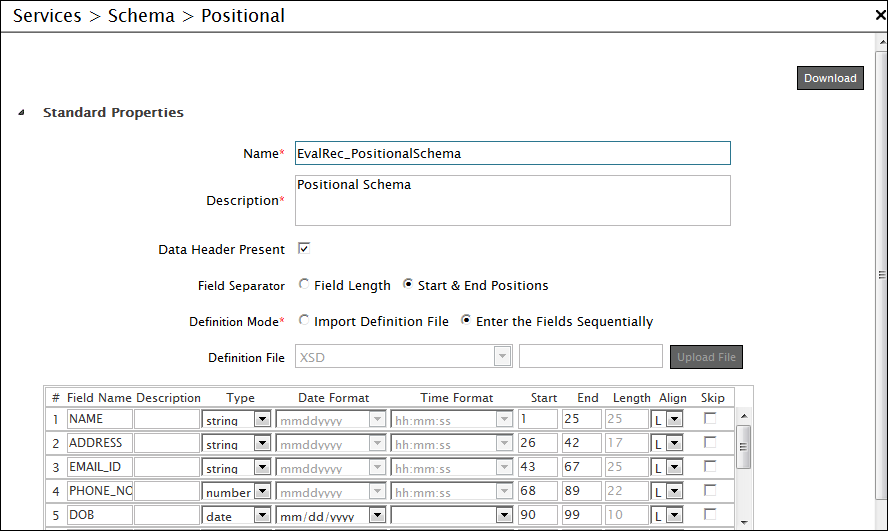Click the Download button

pyautogui.click(x=830, y=78)
